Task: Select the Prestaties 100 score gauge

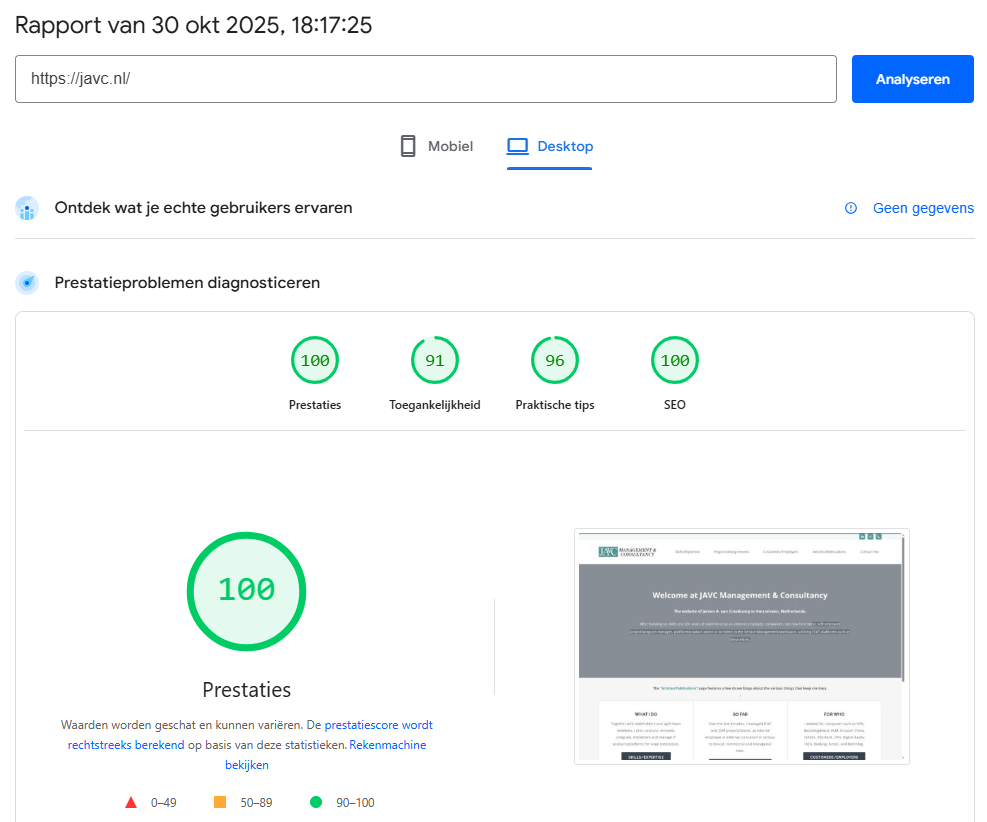Action: click(315, 361)
